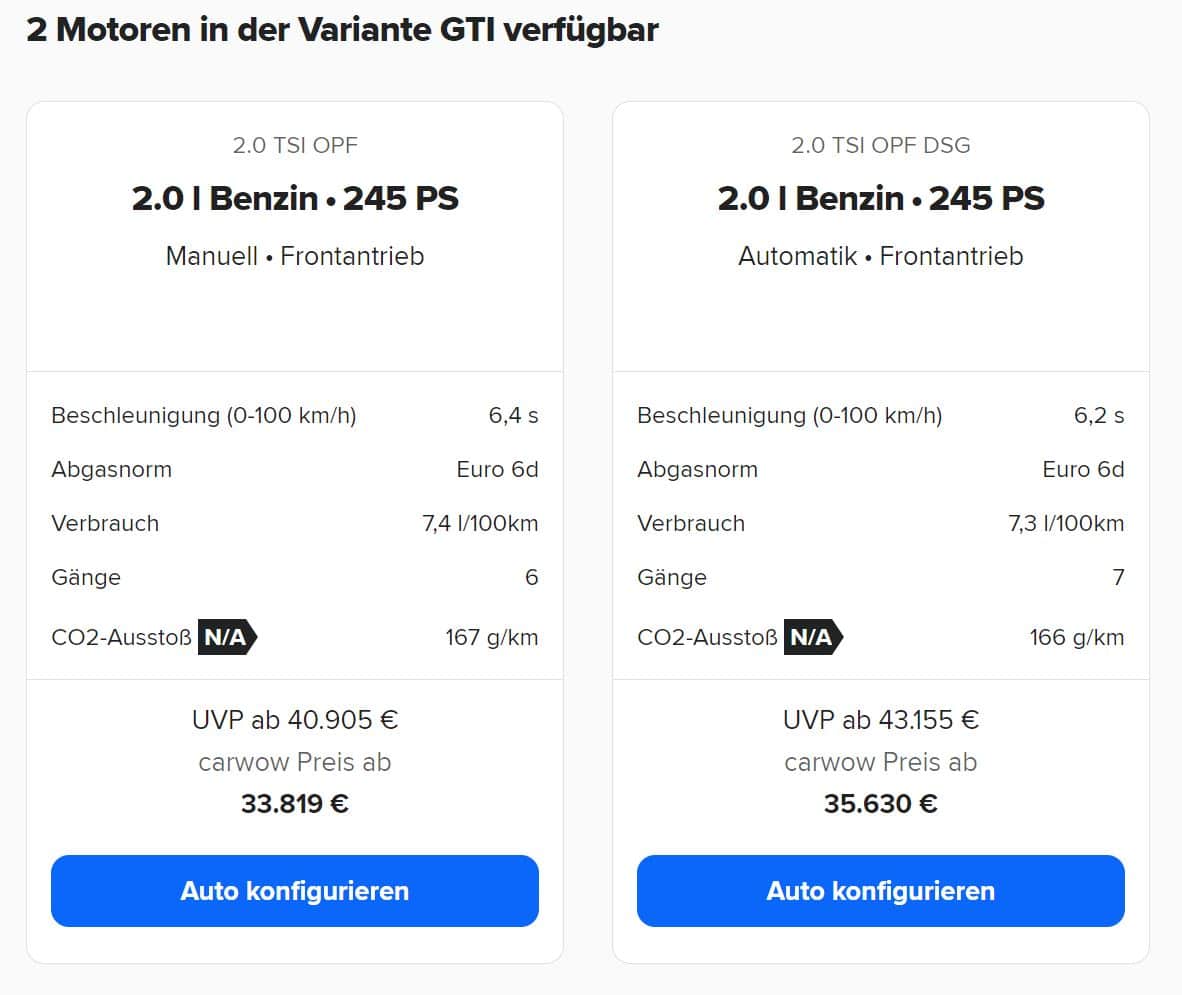Click the carwow price 35.630 €
The height and width of the screenshot is (995, 1182).
click(880, 804)
